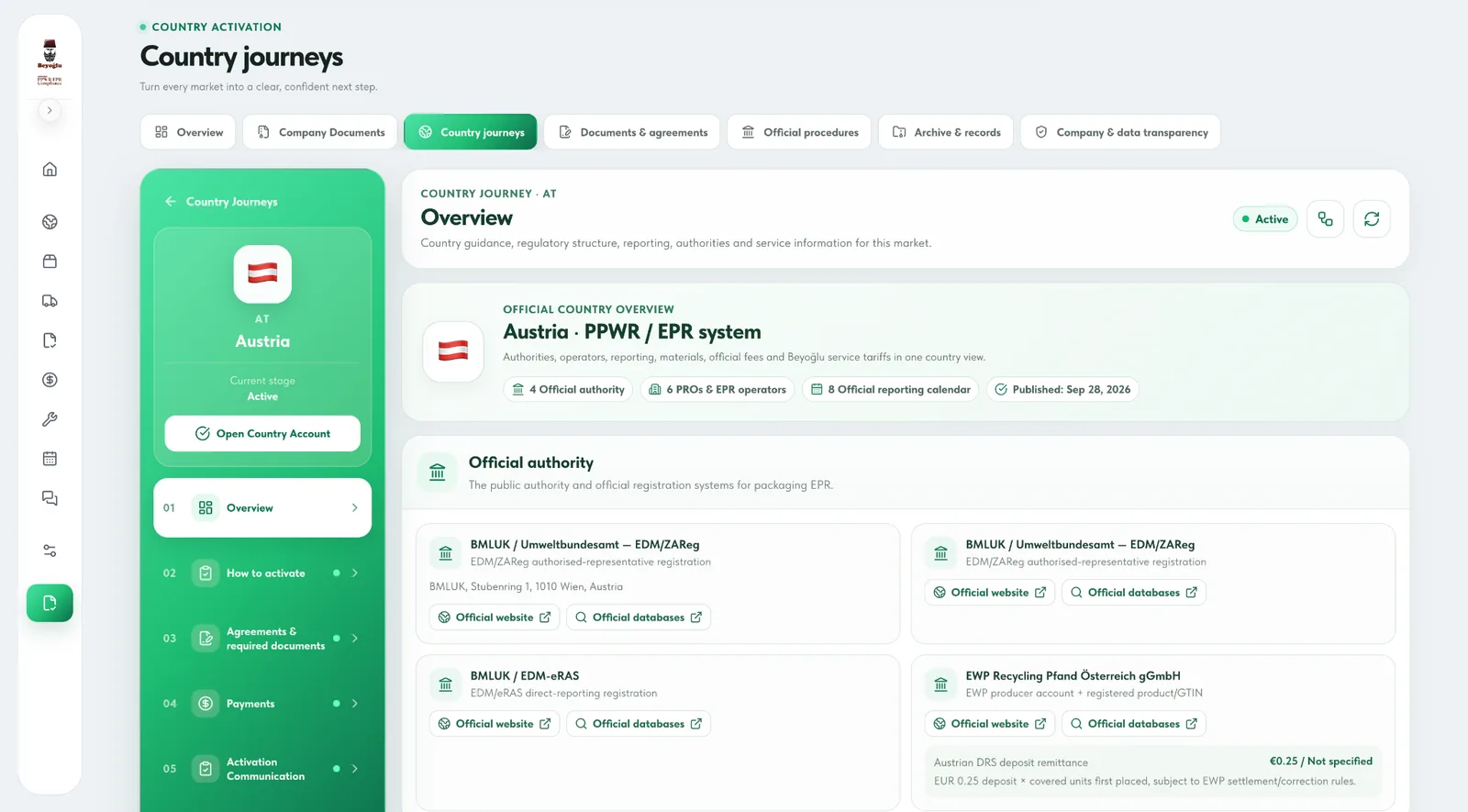Screen dimensions: 1468x812
Task: Click the globe icon in the left sidebar
Action: [x=50, y=222]
